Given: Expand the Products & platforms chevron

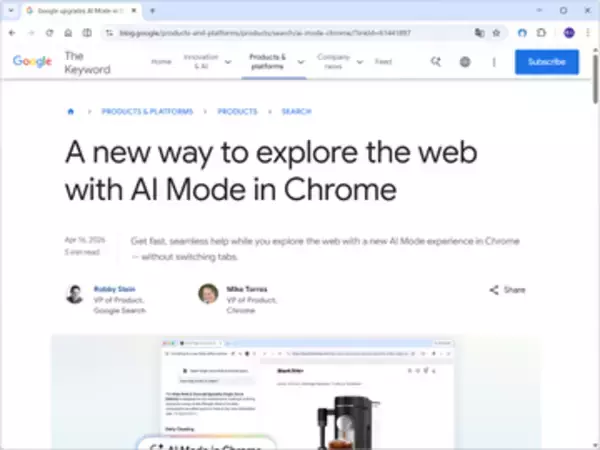Looking at the screenshot, I should pyautogui.click(x=301, y=62).
